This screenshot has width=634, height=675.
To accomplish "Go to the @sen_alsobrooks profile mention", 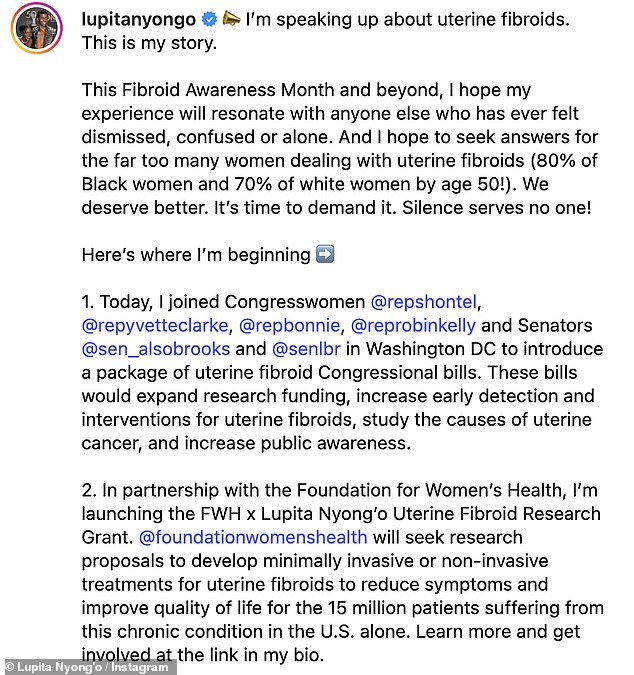I will pyautogui.click(x=156, y=349).
